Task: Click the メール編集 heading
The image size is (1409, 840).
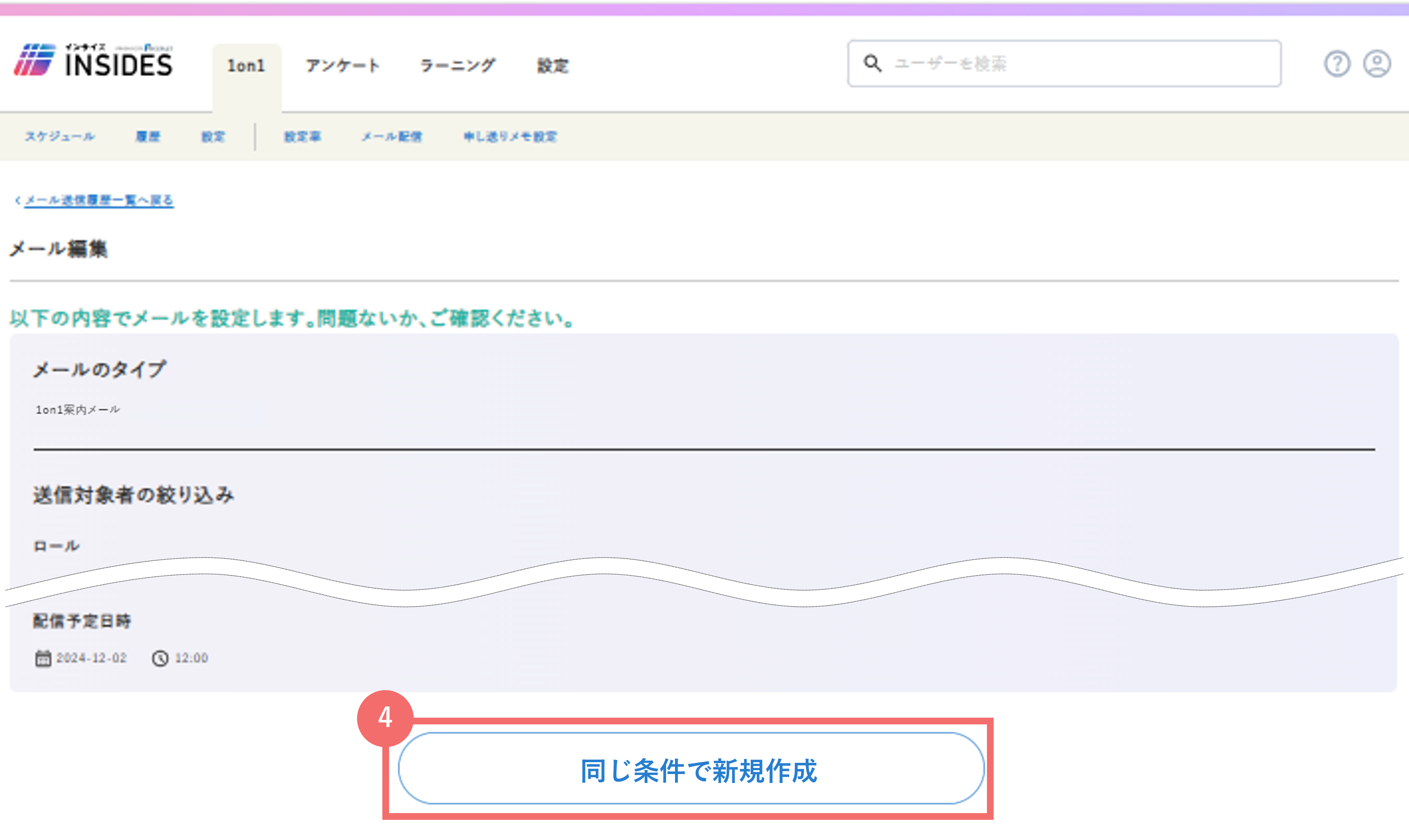Action: [59, 249]
